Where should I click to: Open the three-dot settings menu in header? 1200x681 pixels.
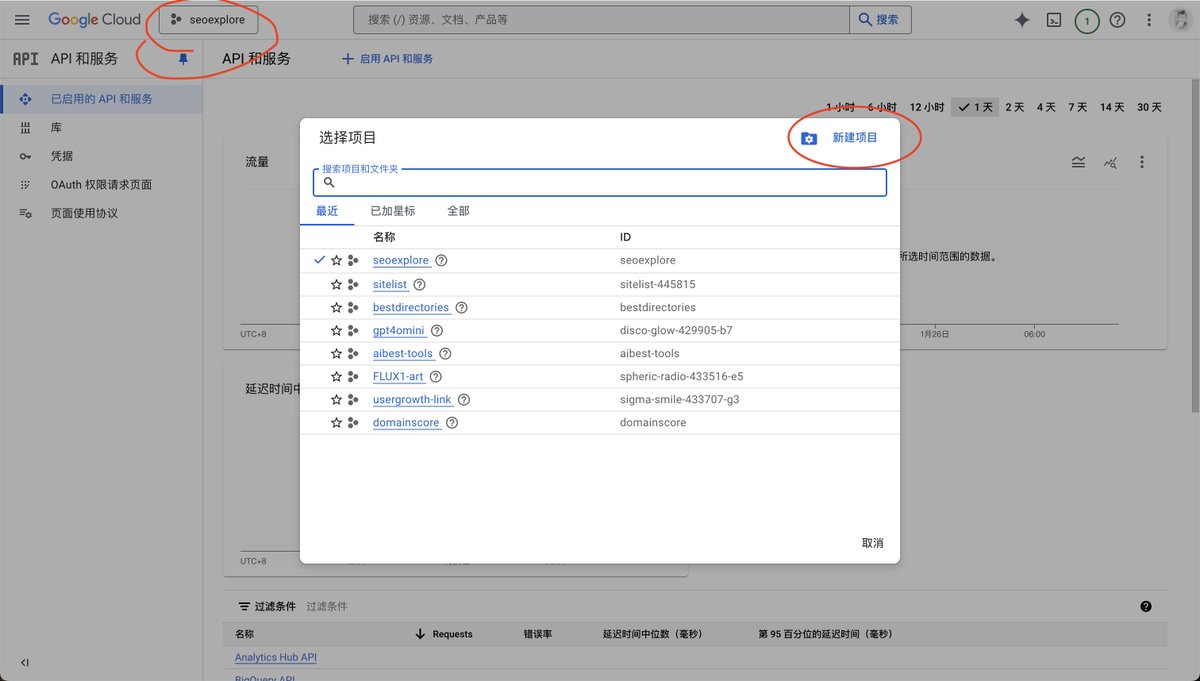point(1150,20)
